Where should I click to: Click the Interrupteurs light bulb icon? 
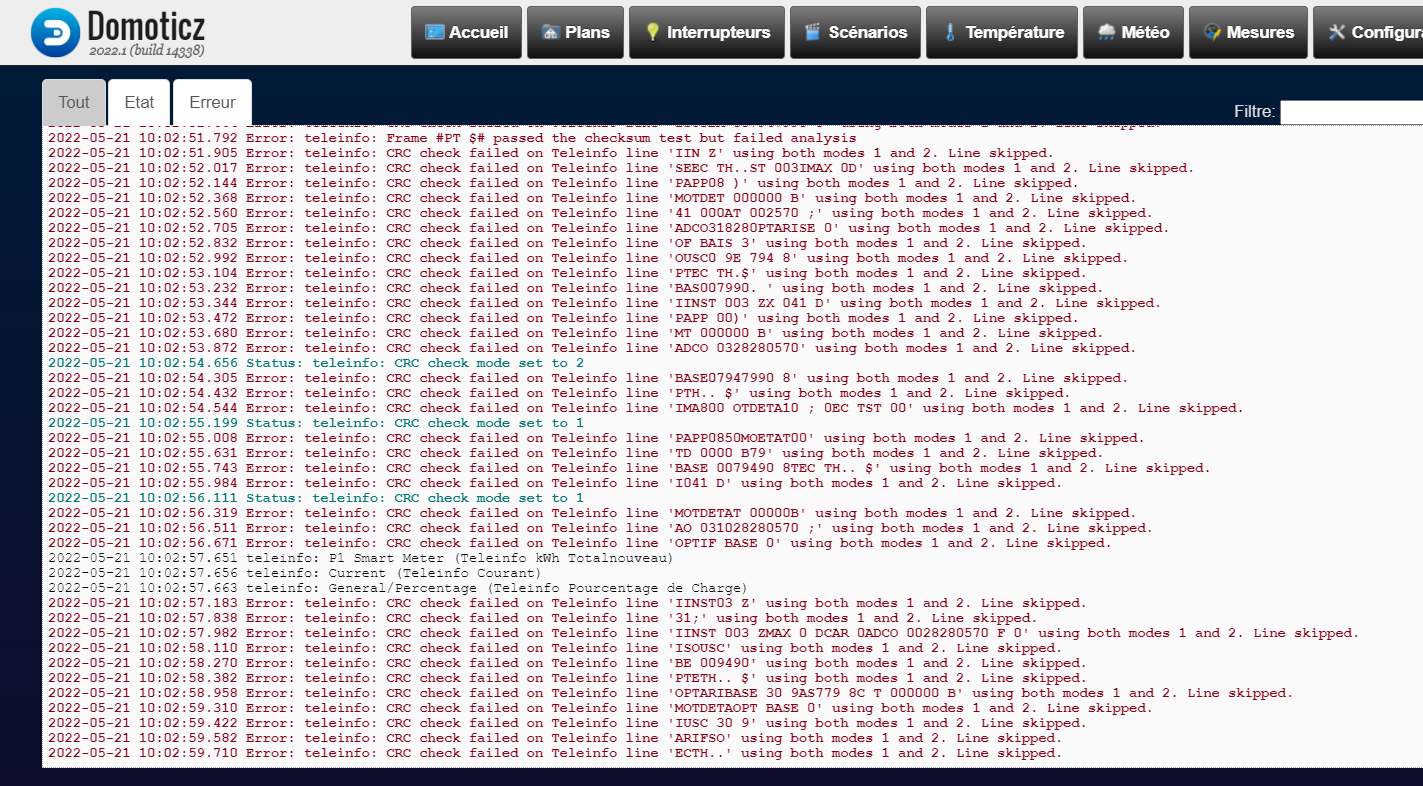point(652,32)
